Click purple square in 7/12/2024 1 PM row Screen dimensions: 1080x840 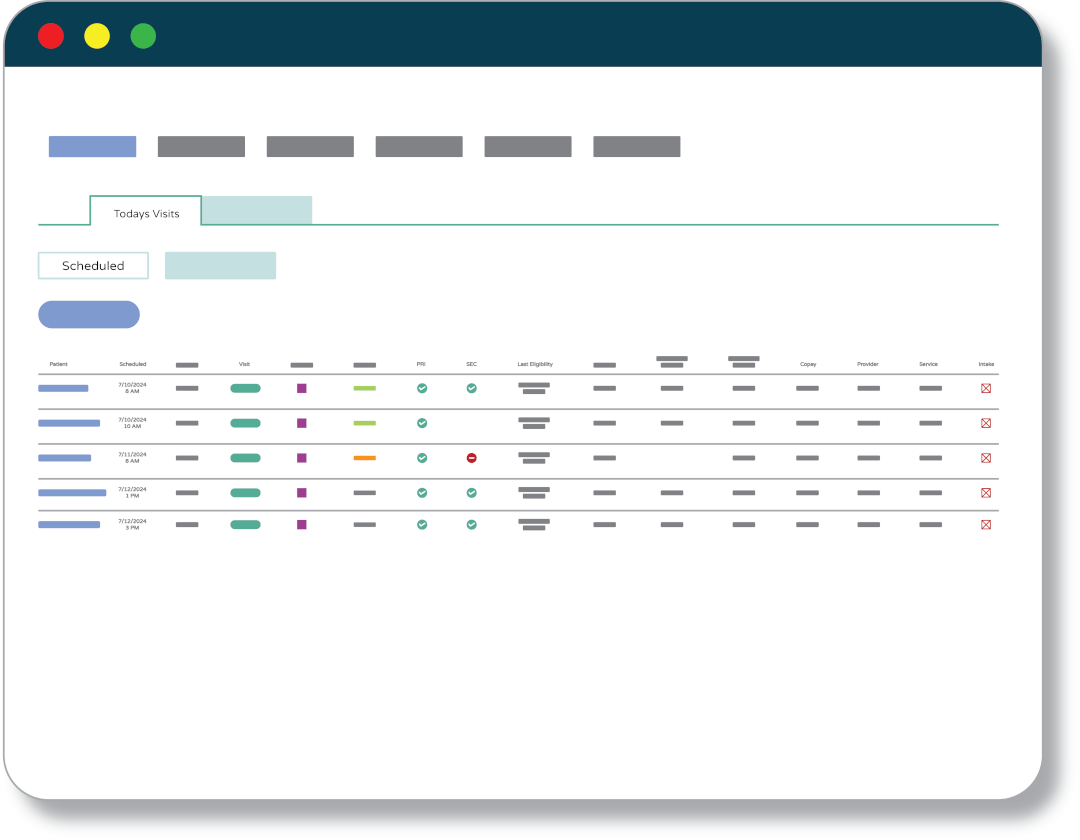click(x=301, y=493)
